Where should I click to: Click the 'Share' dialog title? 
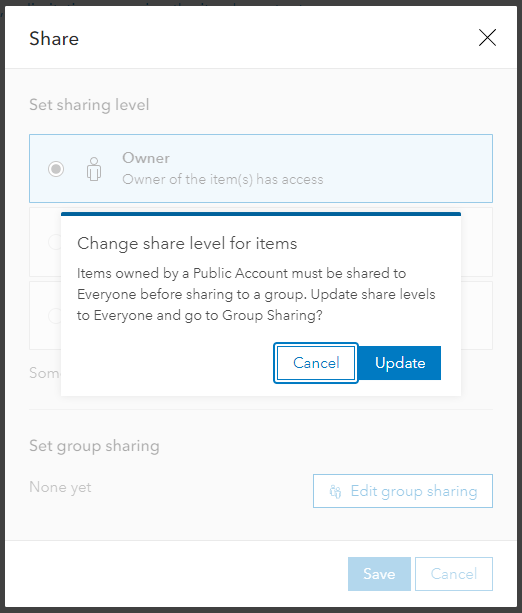point(54,39)
